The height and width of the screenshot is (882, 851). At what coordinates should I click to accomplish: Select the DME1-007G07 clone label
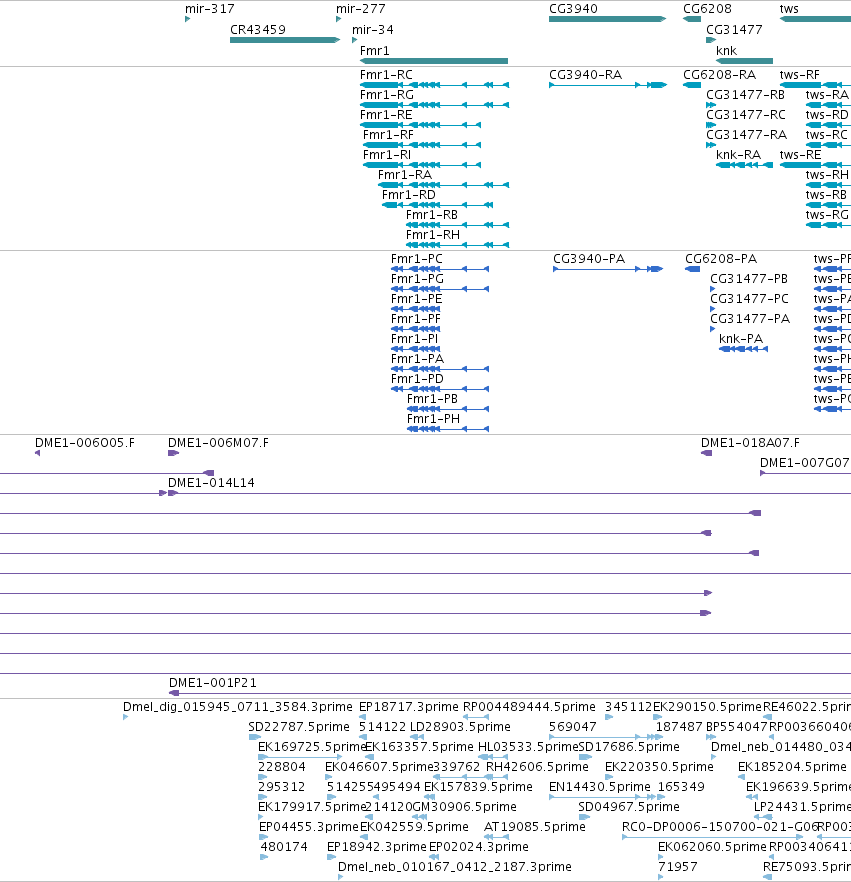(x=804, y=463)
